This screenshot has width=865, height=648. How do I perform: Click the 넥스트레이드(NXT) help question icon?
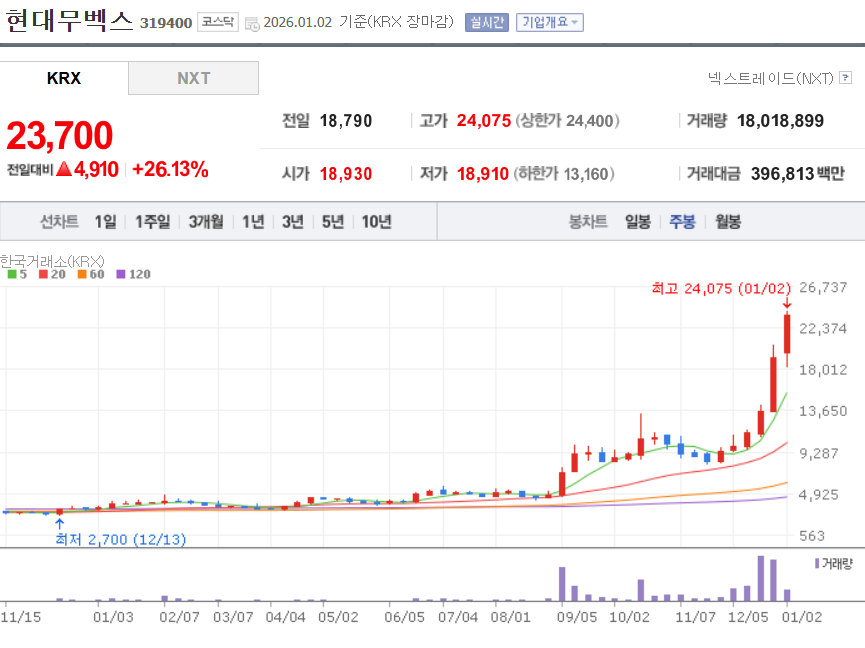pos(845,78)
